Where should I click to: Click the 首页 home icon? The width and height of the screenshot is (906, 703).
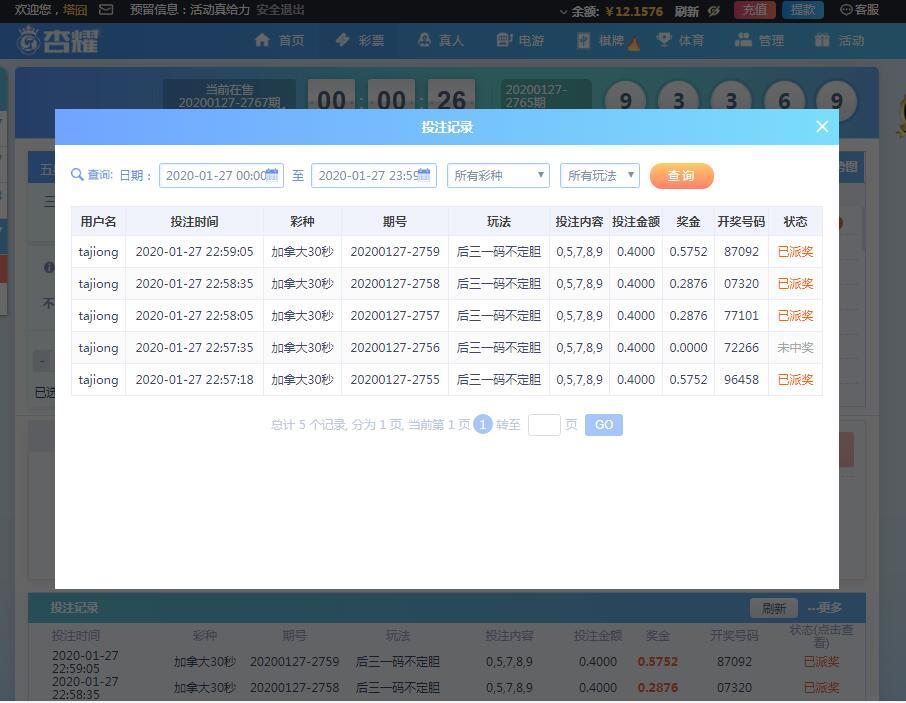click(x=263, y=40)
